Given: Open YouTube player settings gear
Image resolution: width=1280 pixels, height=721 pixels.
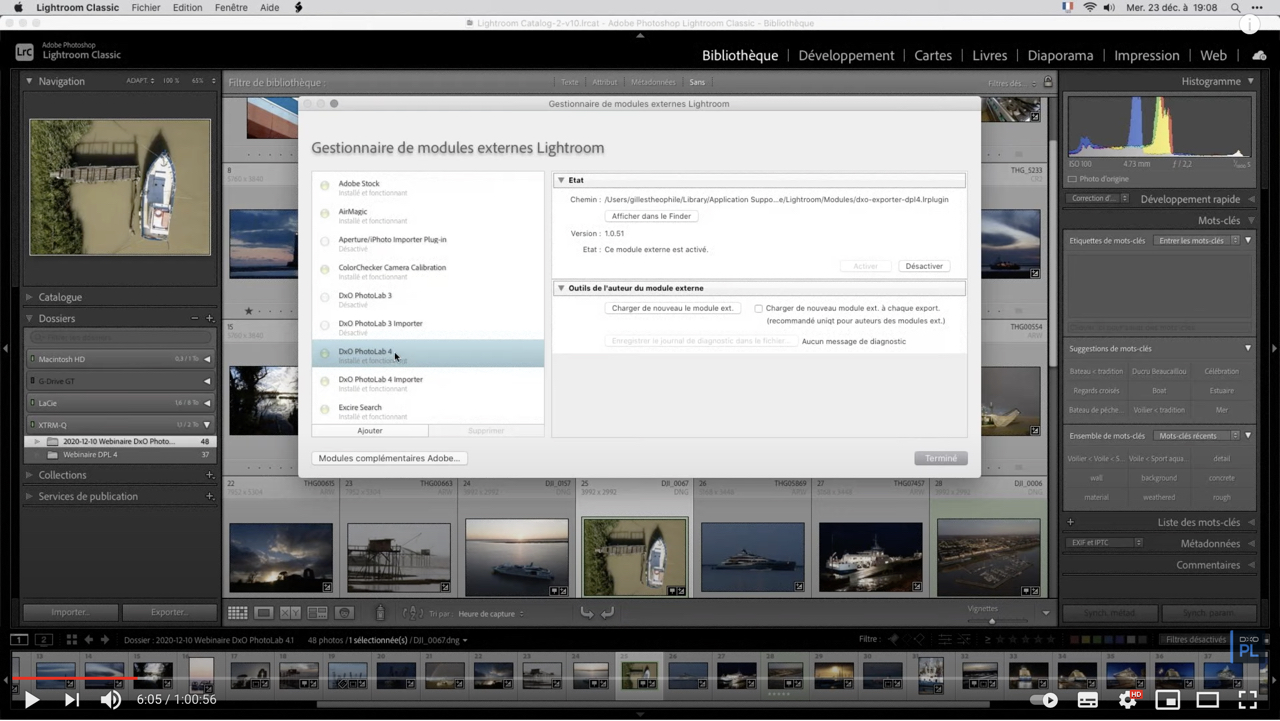Looking at the screenshot, I should (x=1128, y=700).
